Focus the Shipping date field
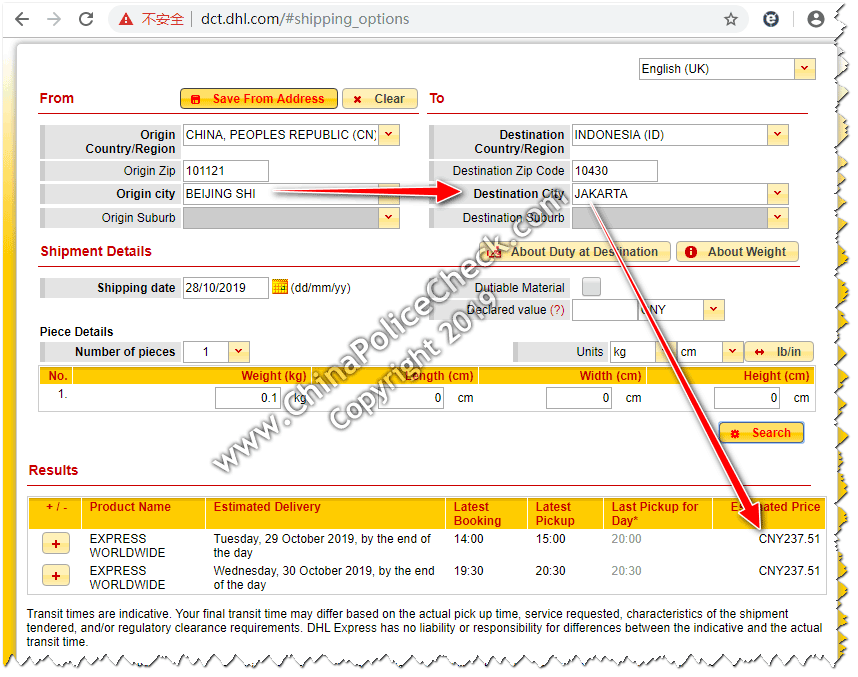 click(x=226, y=288)
